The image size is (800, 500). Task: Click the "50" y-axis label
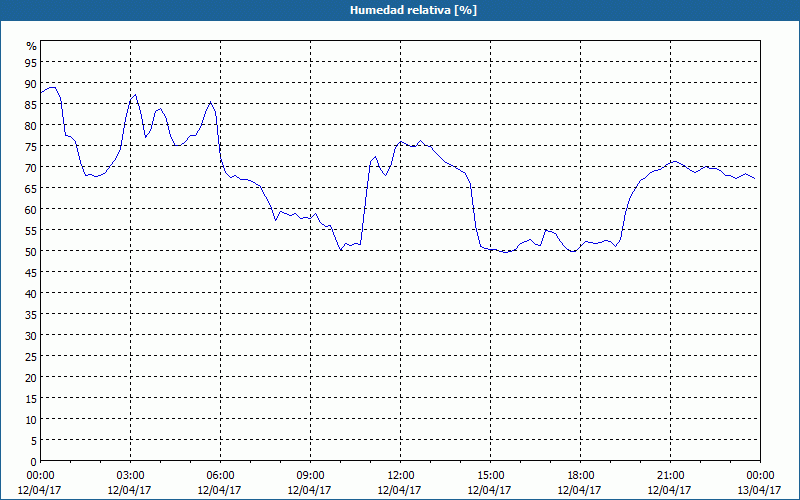point(31,251)
